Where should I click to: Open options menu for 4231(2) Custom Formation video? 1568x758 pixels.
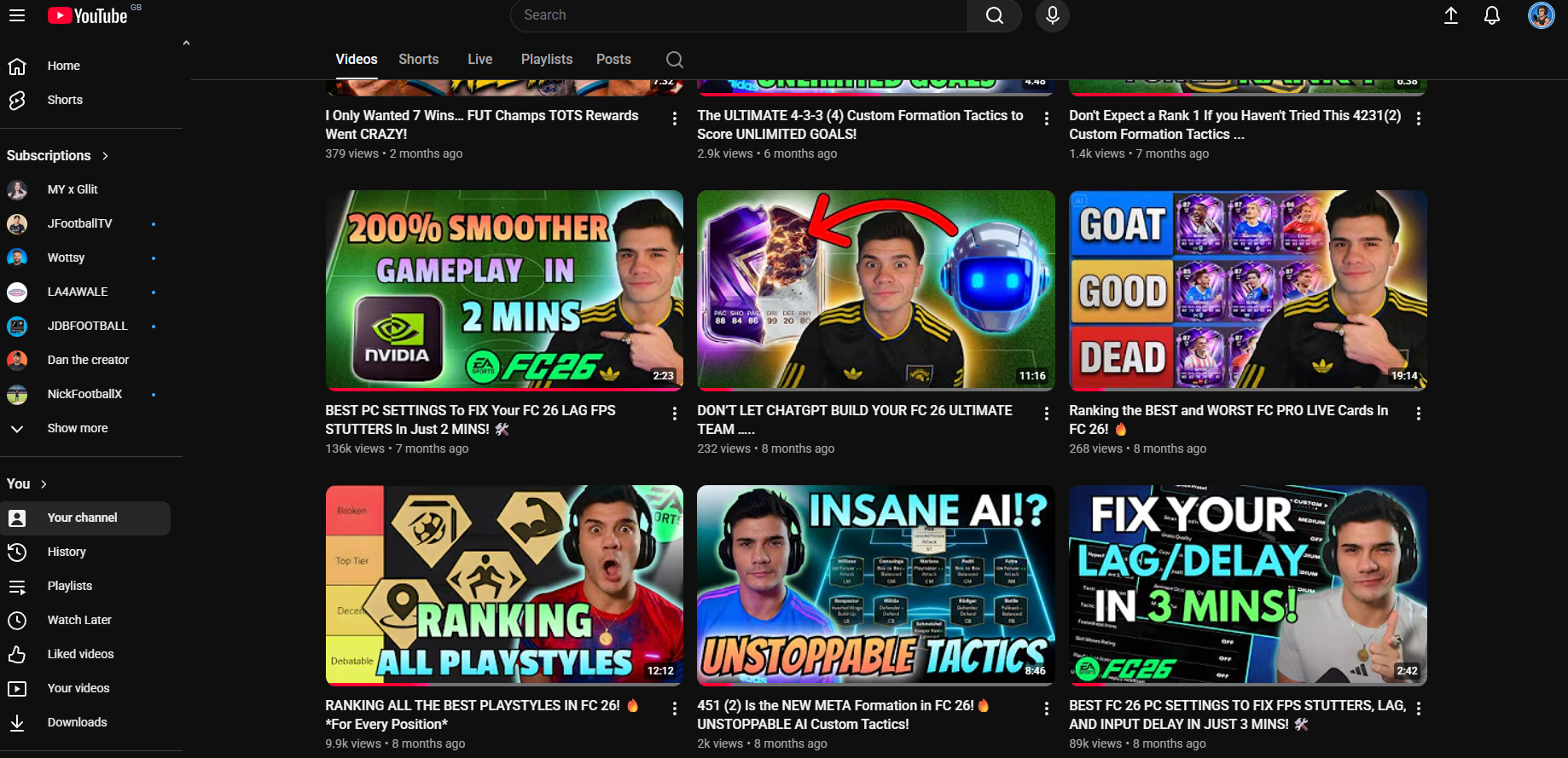[1419, 119]
